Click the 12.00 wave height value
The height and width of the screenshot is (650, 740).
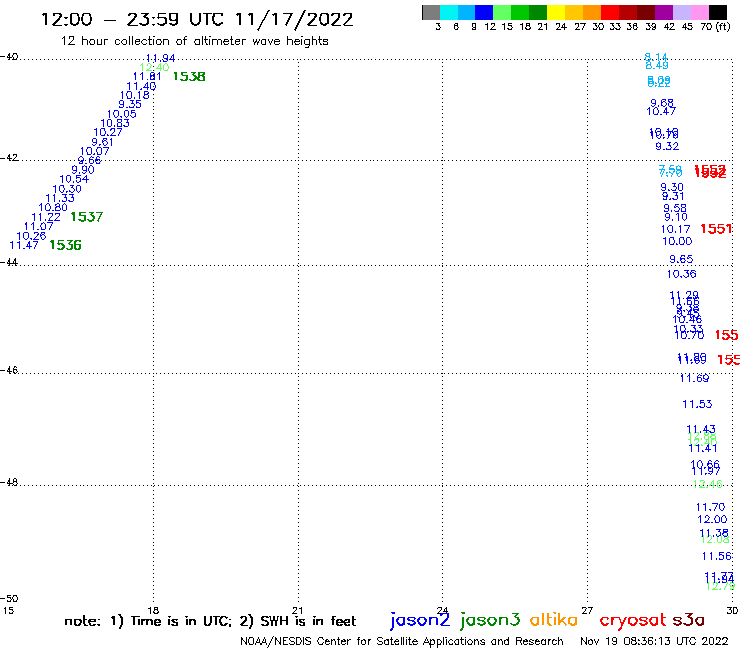tap(712, 519)
